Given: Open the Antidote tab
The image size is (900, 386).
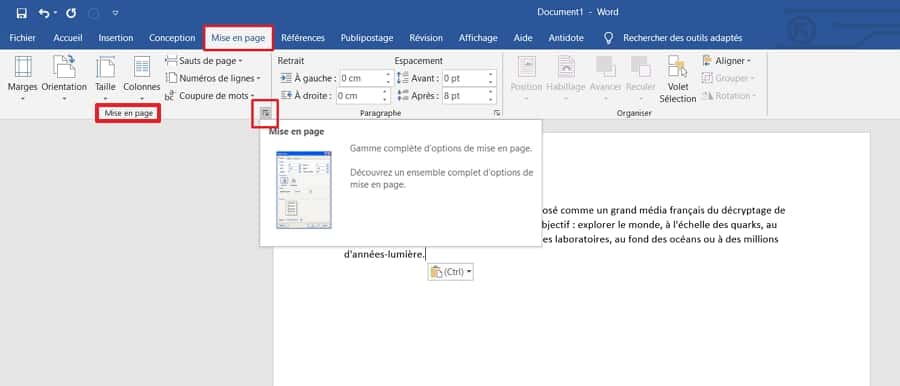Looking at the screenshot, I should pyautogui.click(x=566, y=38).
